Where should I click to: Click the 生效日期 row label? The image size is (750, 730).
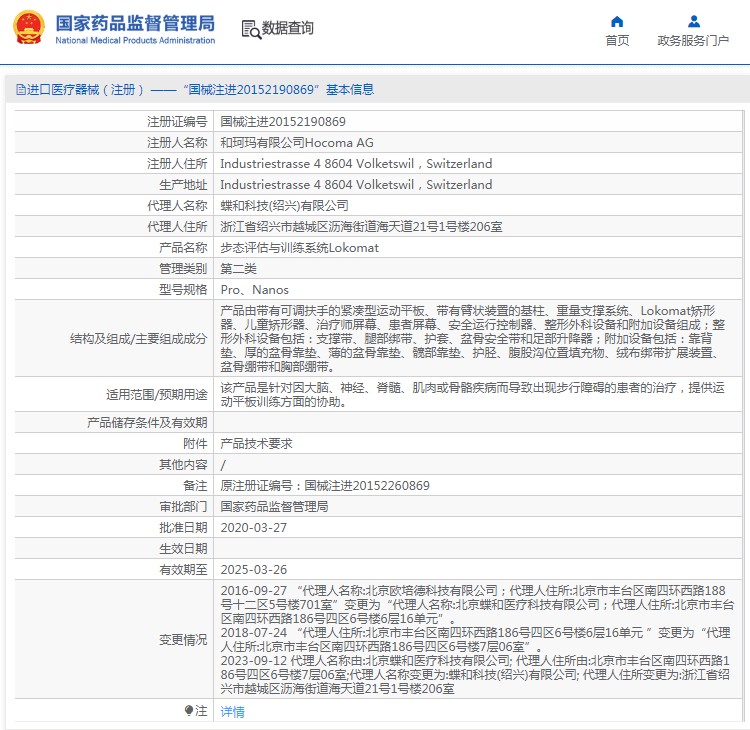coord(183,549)
